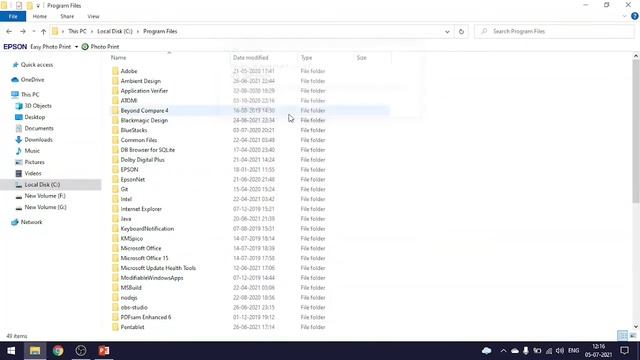
Task: Select New Volume (G:) drive
Action: tap(41, 207)
